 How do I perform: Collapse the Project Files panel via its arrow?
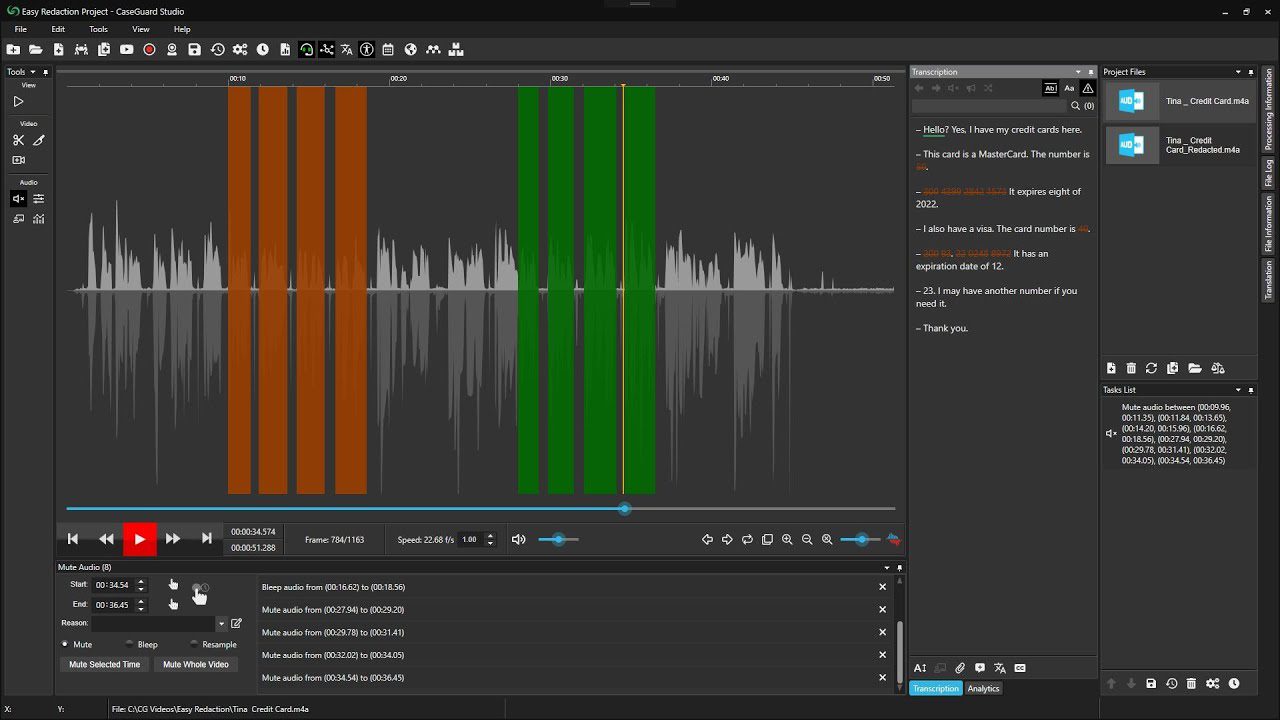(x=1238, y=71)
